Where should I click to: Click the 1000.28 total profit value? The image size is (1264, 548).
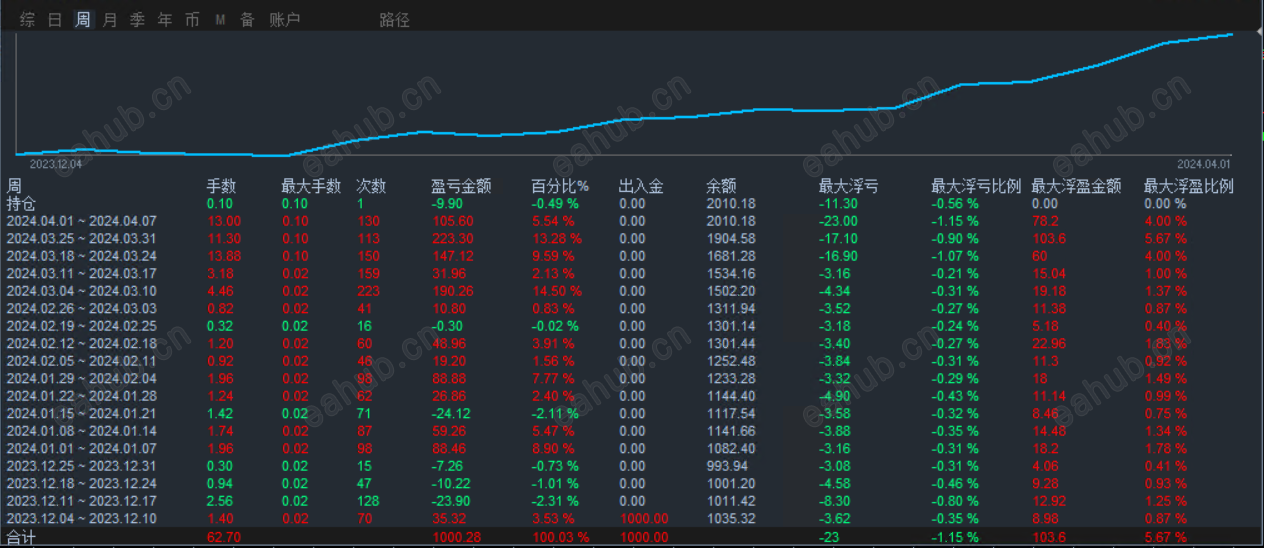coord(456,538)
